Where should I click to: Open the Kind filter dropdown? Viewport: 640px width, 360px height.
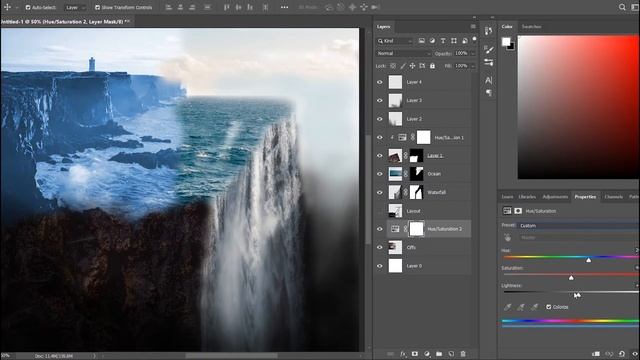[x=395, y=41]
